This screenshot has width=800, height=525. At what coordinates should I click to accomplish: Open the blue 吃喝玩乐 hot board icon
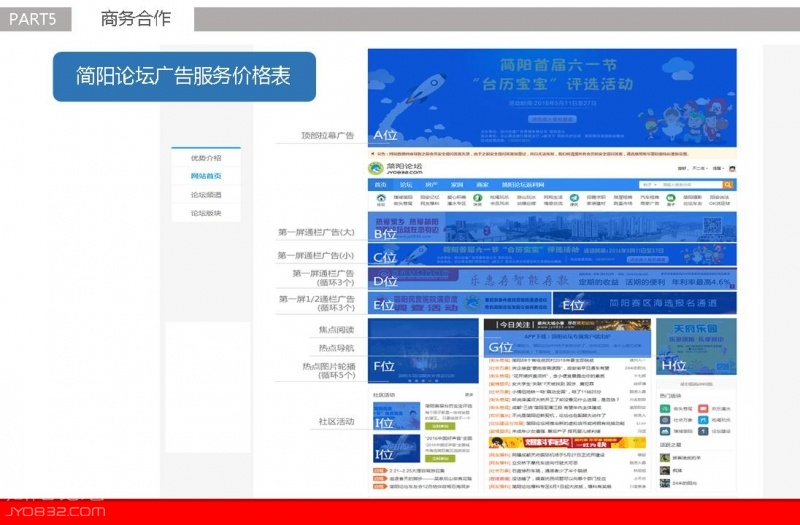click(703, 420)
